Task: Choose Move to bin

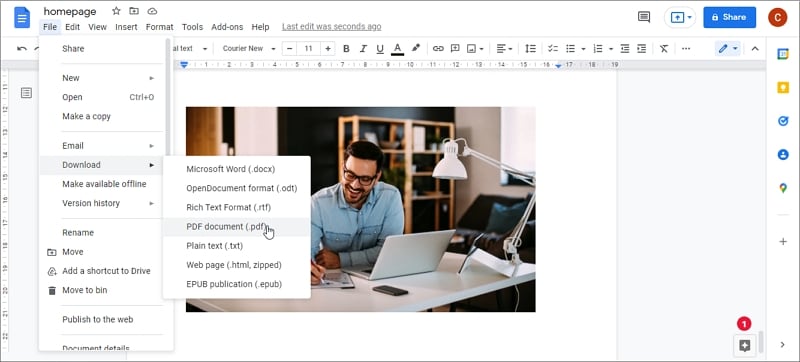Action: (101, 290)
